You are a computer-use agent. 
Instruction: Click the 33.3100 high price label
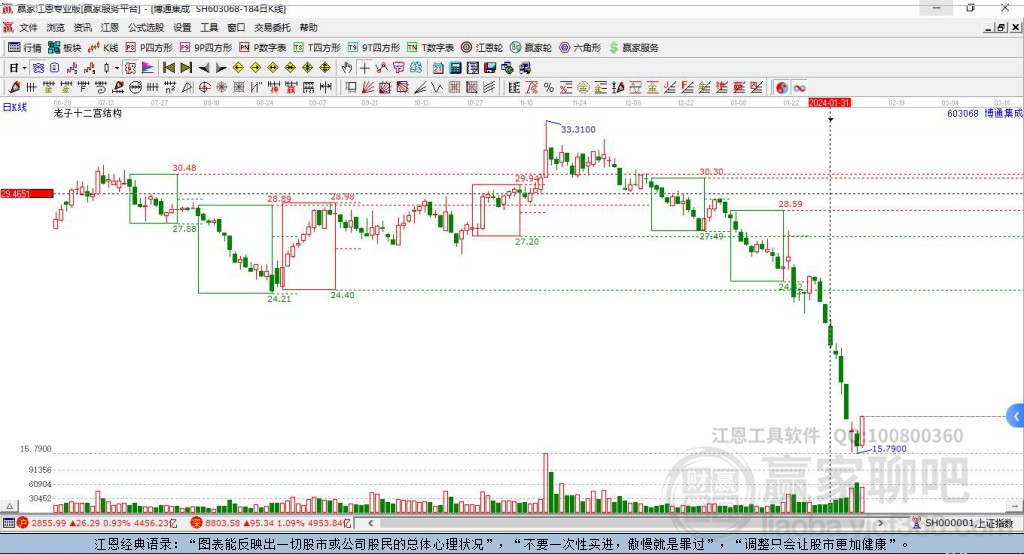point(578,129)
